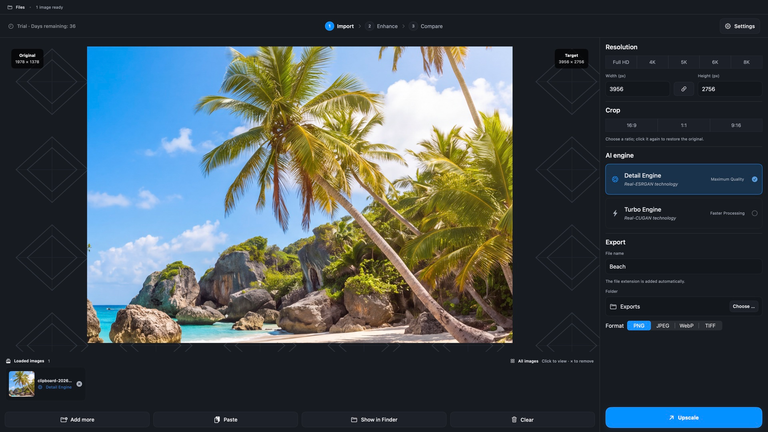Viewport: 768px width, 432px height.
Task: Set export format to JPEG
Action: pyautogui.click(x=662, y=326)
